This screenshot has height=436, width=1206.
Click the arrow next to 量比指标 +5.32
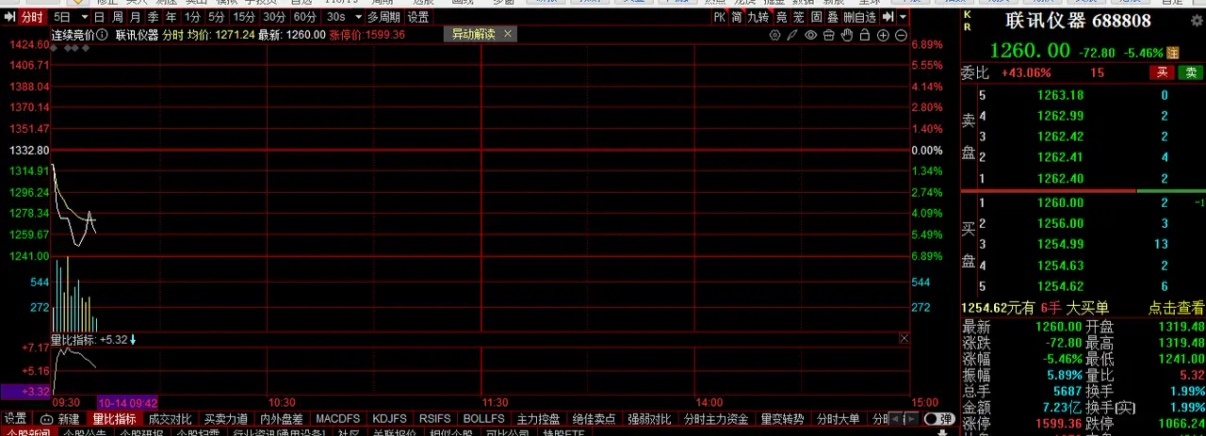[133, 340]
